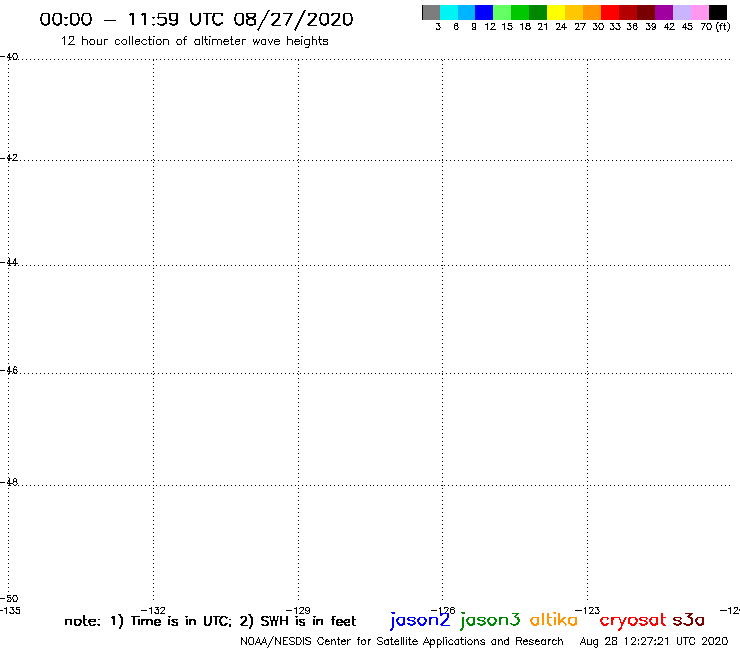Click the '45' label under the color scale
Screen dimensions: 740x650
click(687, 27)
